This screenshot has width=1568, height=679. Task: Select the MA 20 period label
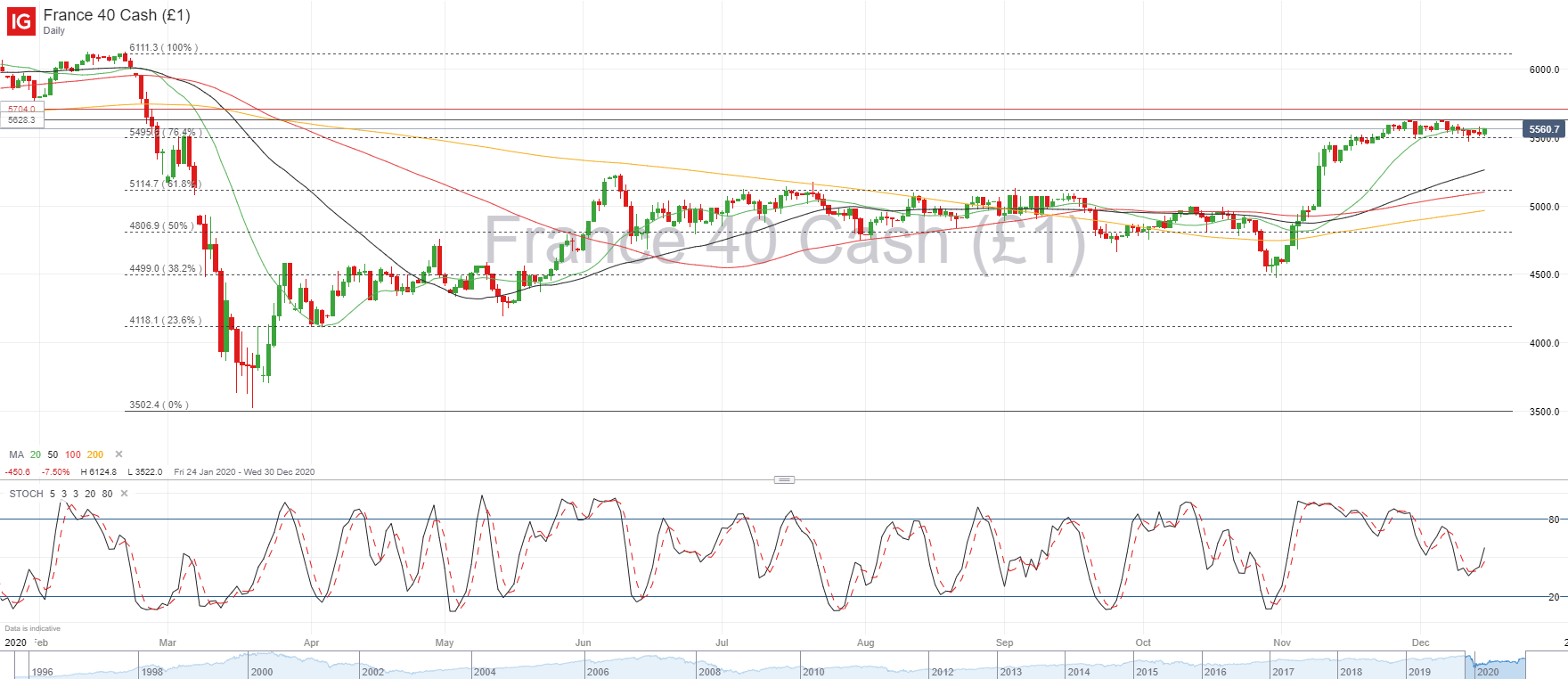click(x=36, y=454)
